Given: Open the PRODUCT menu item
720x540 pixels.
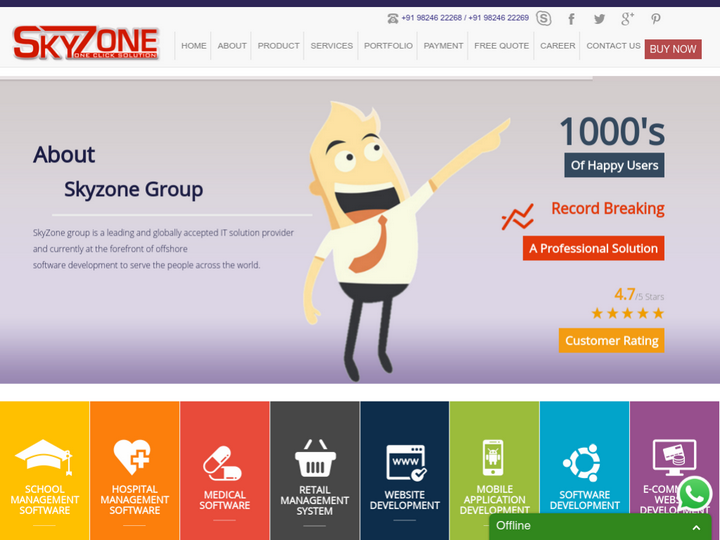Looking at the screenshot, I should 278,46.
